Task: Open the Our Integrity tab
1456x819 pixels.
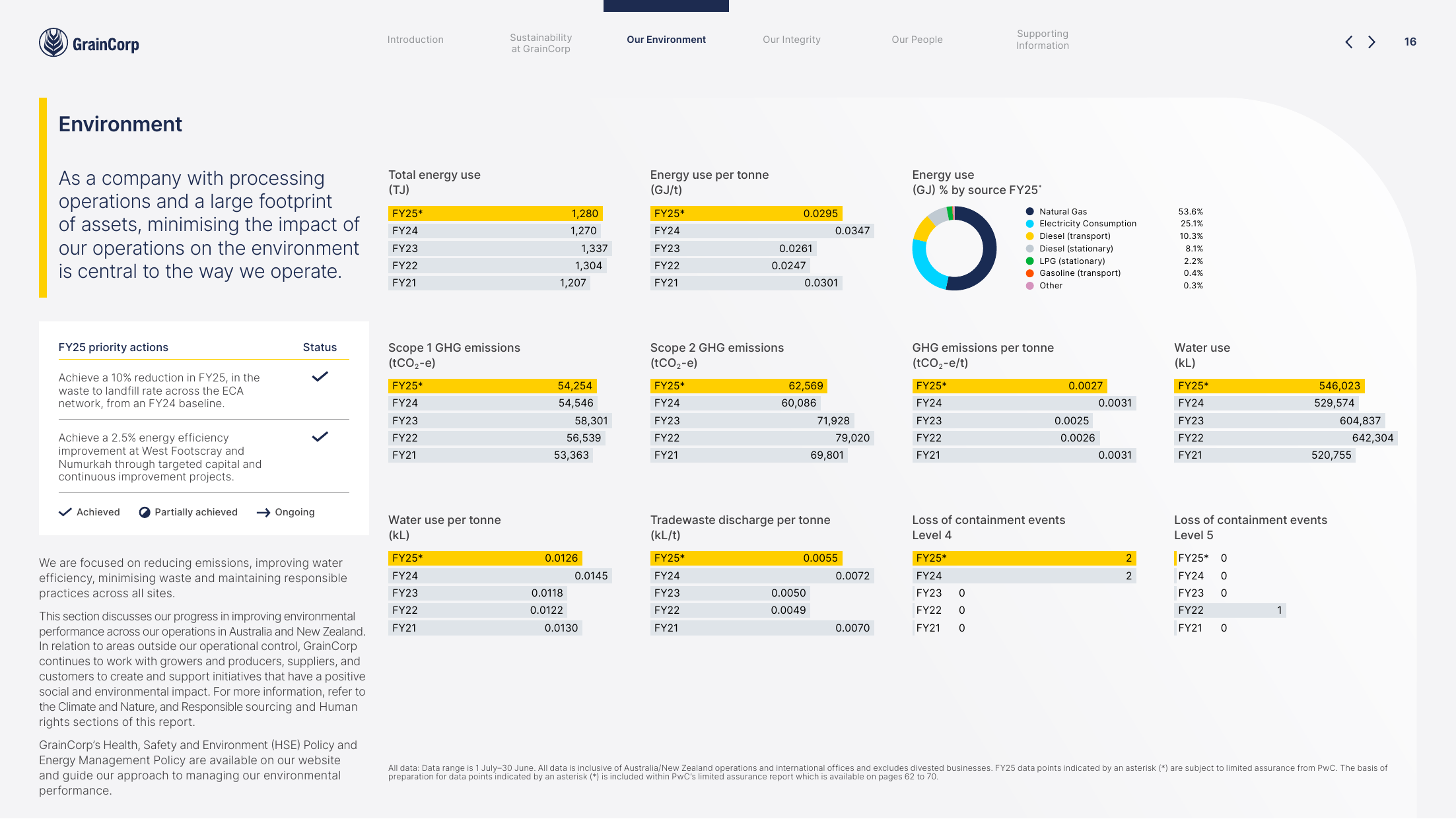Action: (x=792, y=40)
